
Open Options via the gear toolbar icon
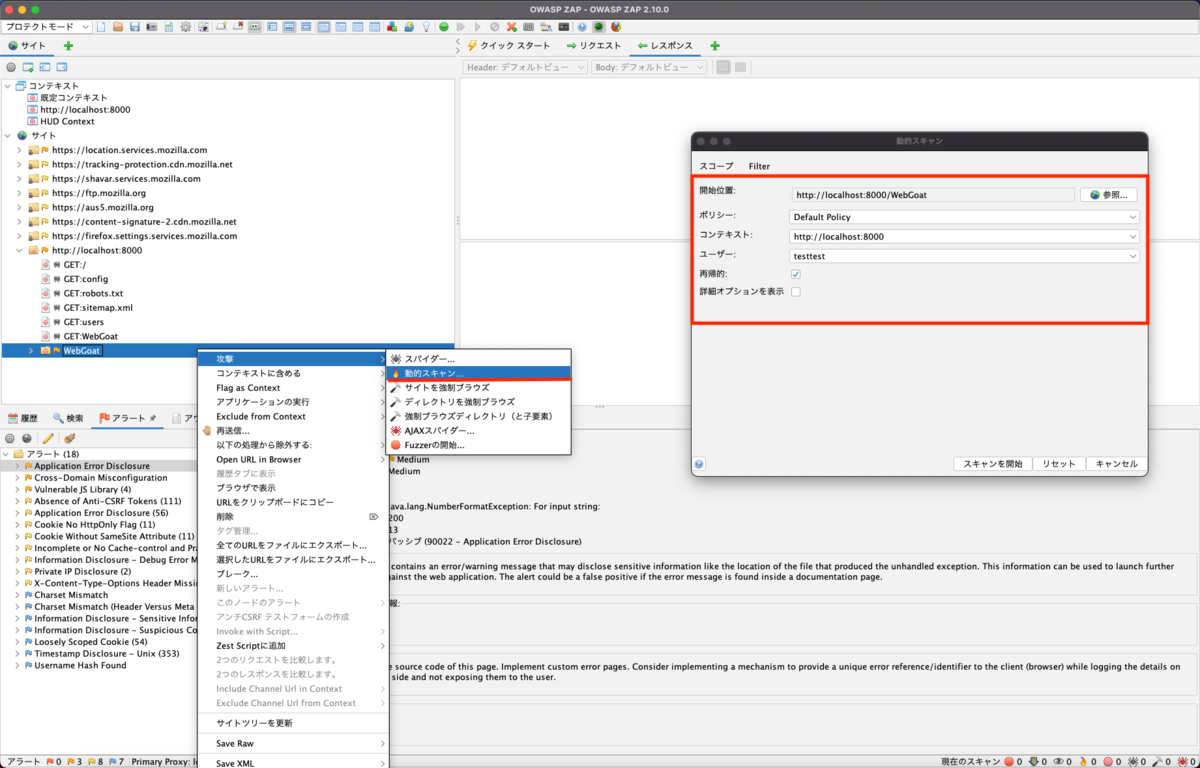tap(185, 27)
